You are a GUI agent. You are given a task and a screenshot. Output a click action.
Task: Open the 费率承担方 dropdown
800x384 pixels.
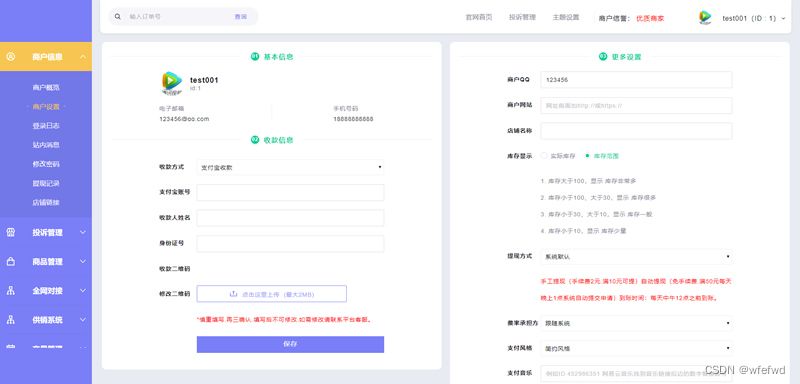636,323
